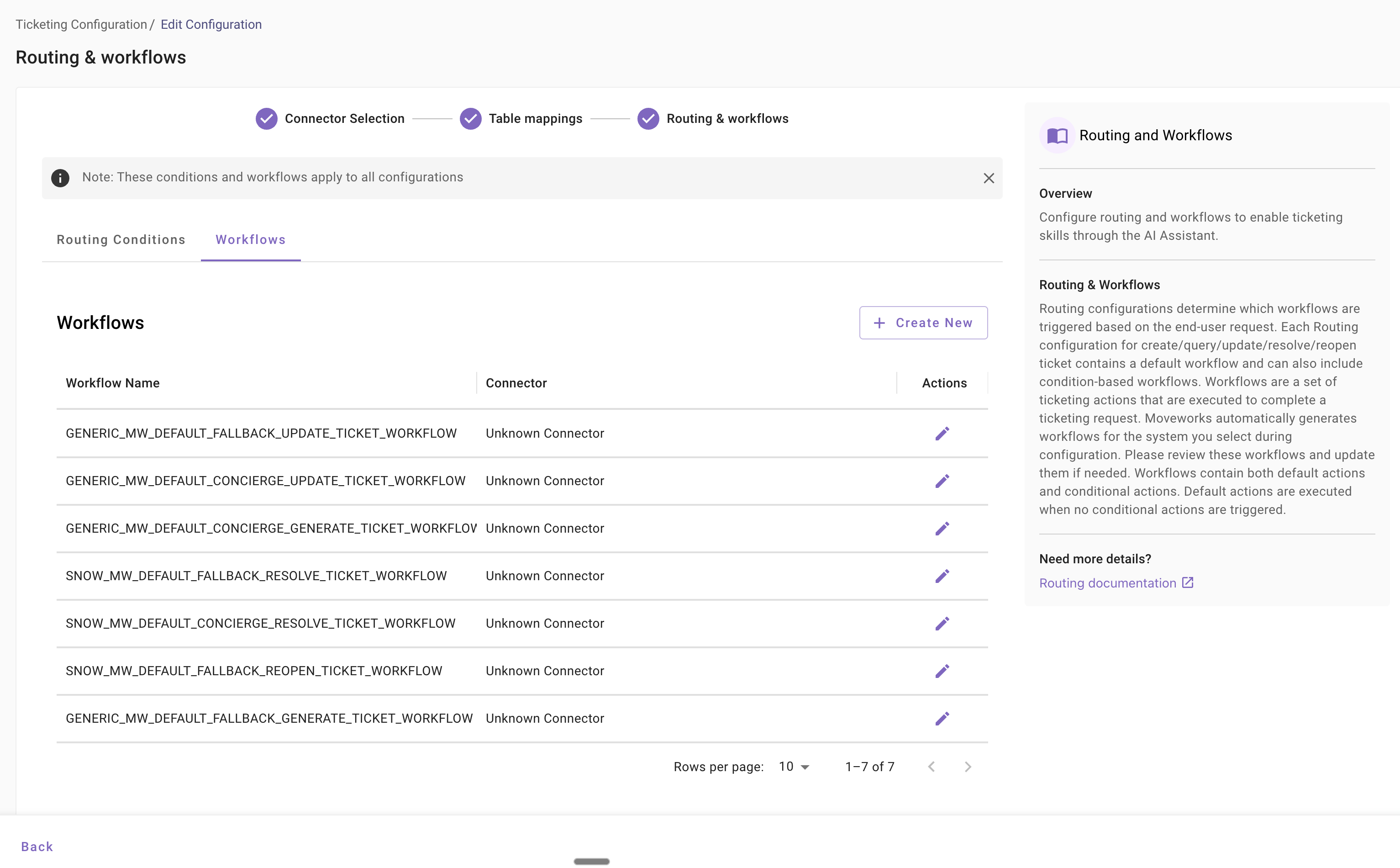
Task: Edit the CONCIERGE_GENERATE_TICKET workflow row
Action: point(942,528)
